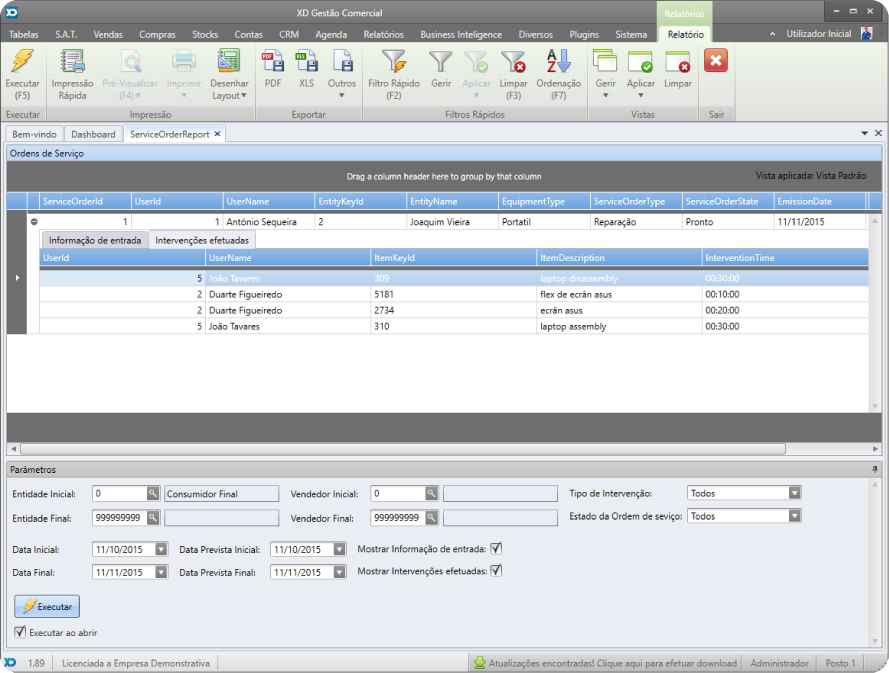Open the Desenhar Layout icon
This screenshot has height=673, width=889.
coord(229,61)
